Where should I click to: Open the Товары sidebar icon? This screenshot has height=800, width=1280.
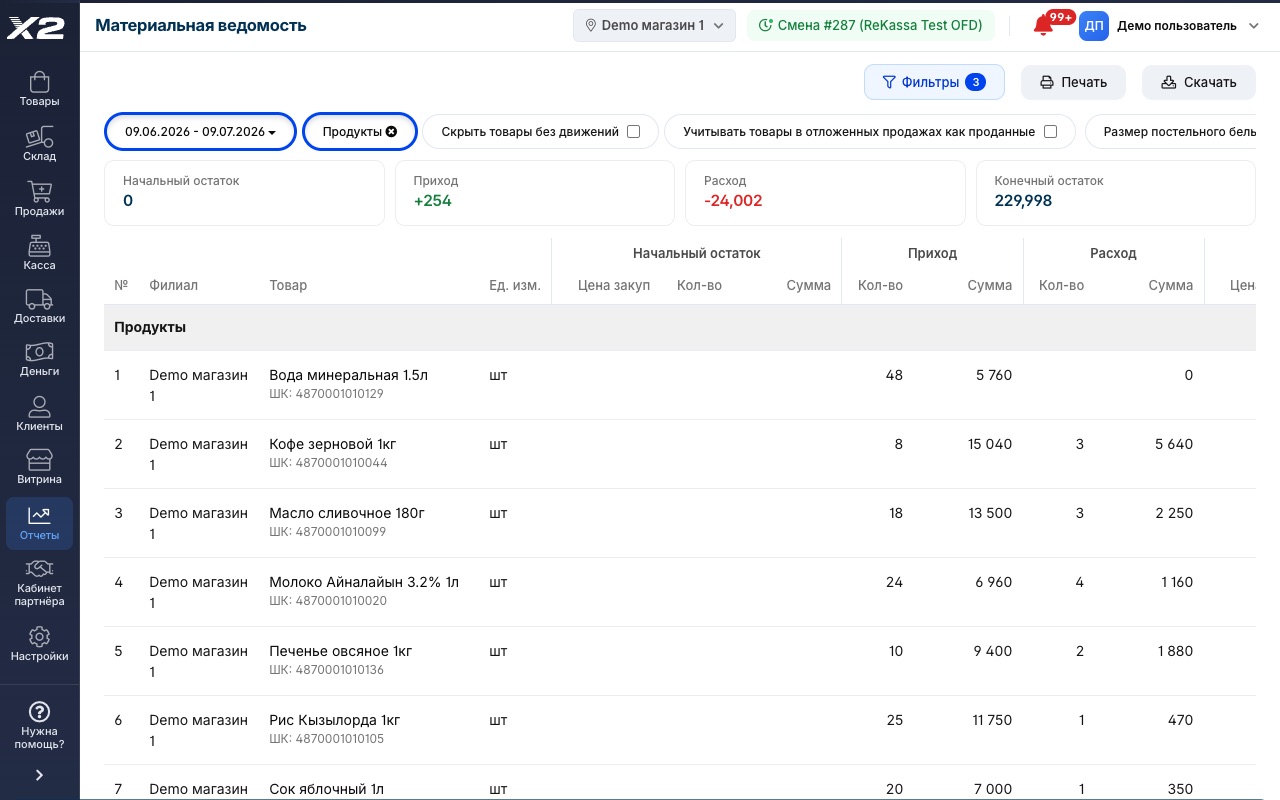pyautogui.click(x=39, y=89)
